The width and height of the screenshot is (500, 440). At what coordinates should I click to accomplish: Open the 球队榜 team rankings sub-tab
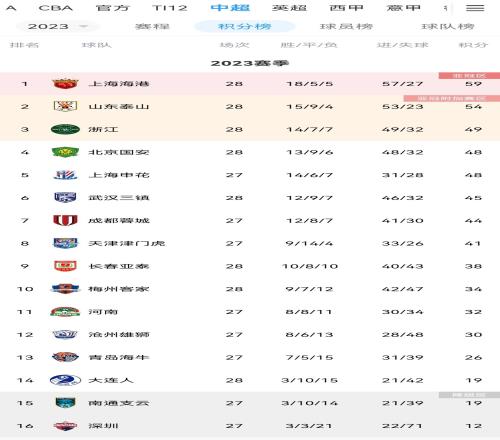(448, 26)
